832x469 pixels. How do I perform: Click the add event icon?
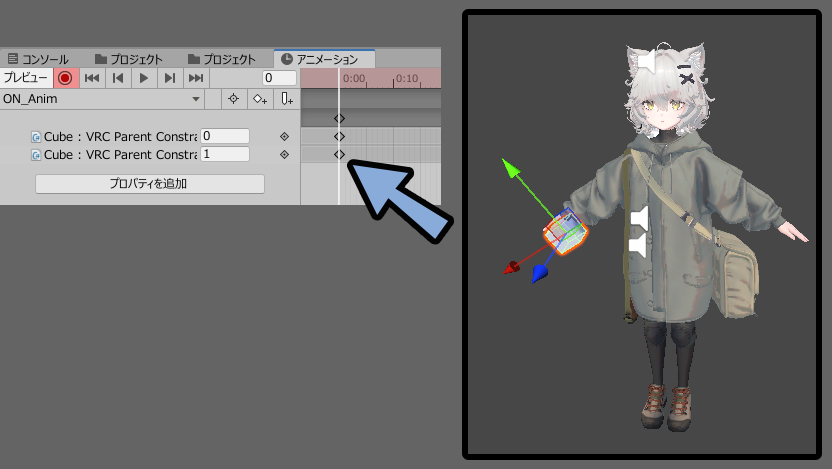287,99
